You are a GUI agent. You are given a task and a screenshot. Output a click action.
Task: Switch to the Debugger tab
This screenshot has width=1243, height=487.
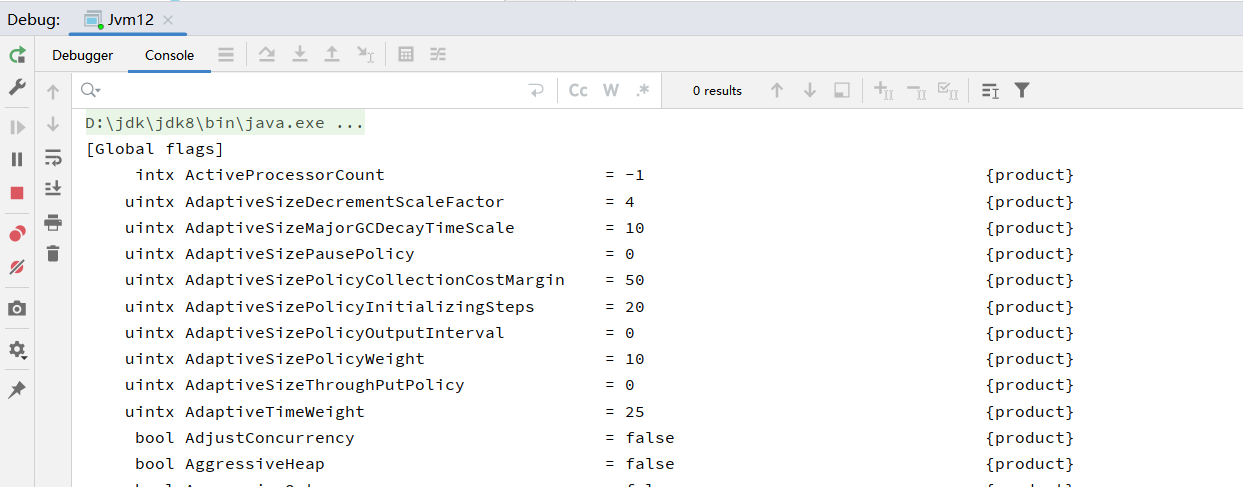(x=83, y=55)
